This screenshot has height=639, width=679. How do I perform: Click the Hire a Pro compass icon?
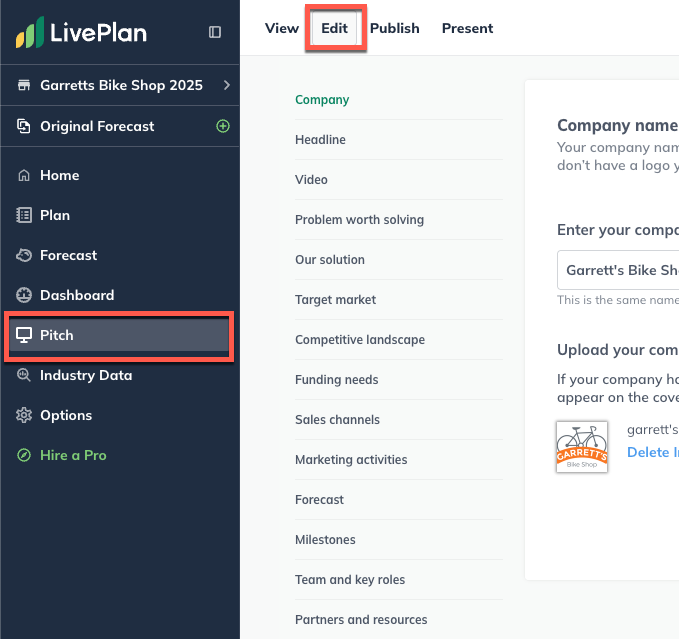[24, 455]
